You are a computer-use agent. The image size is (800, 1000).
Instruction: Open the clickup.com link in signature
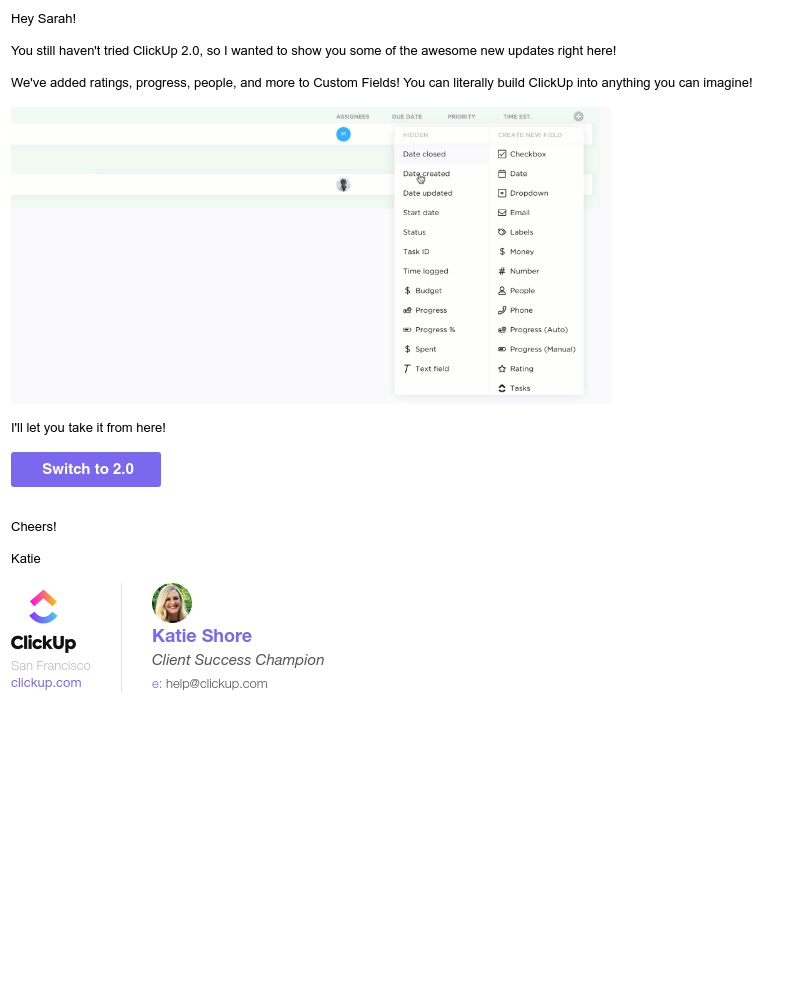click(46, 682)
